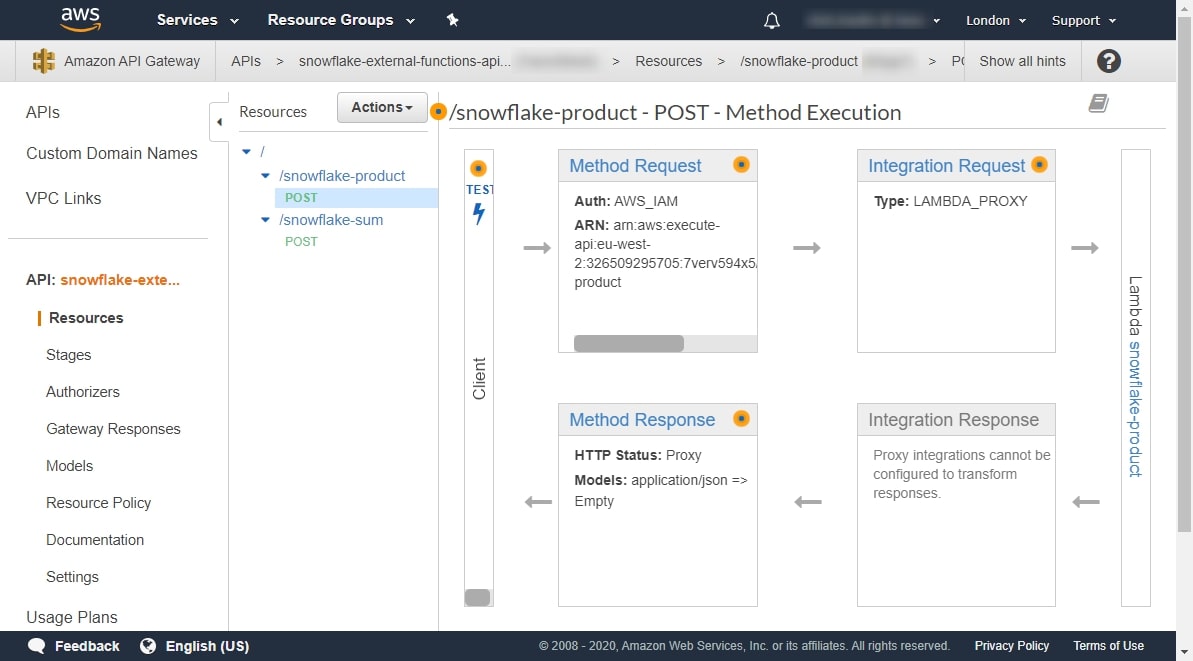
Task: Go to APIs in the sidebar
Action: coord(43,113)
